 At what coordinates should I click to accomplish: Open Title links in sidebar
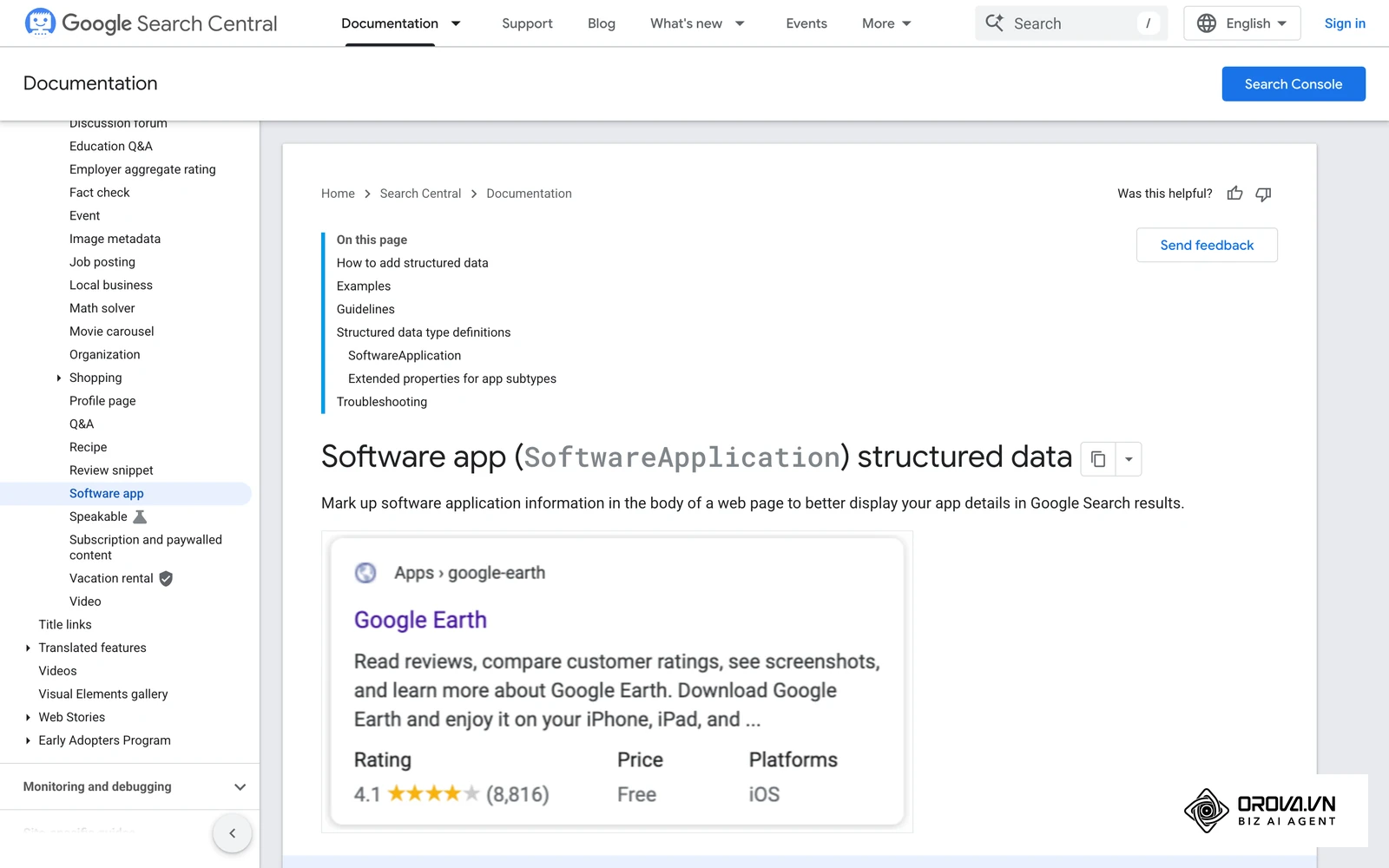tap(65, 625)
